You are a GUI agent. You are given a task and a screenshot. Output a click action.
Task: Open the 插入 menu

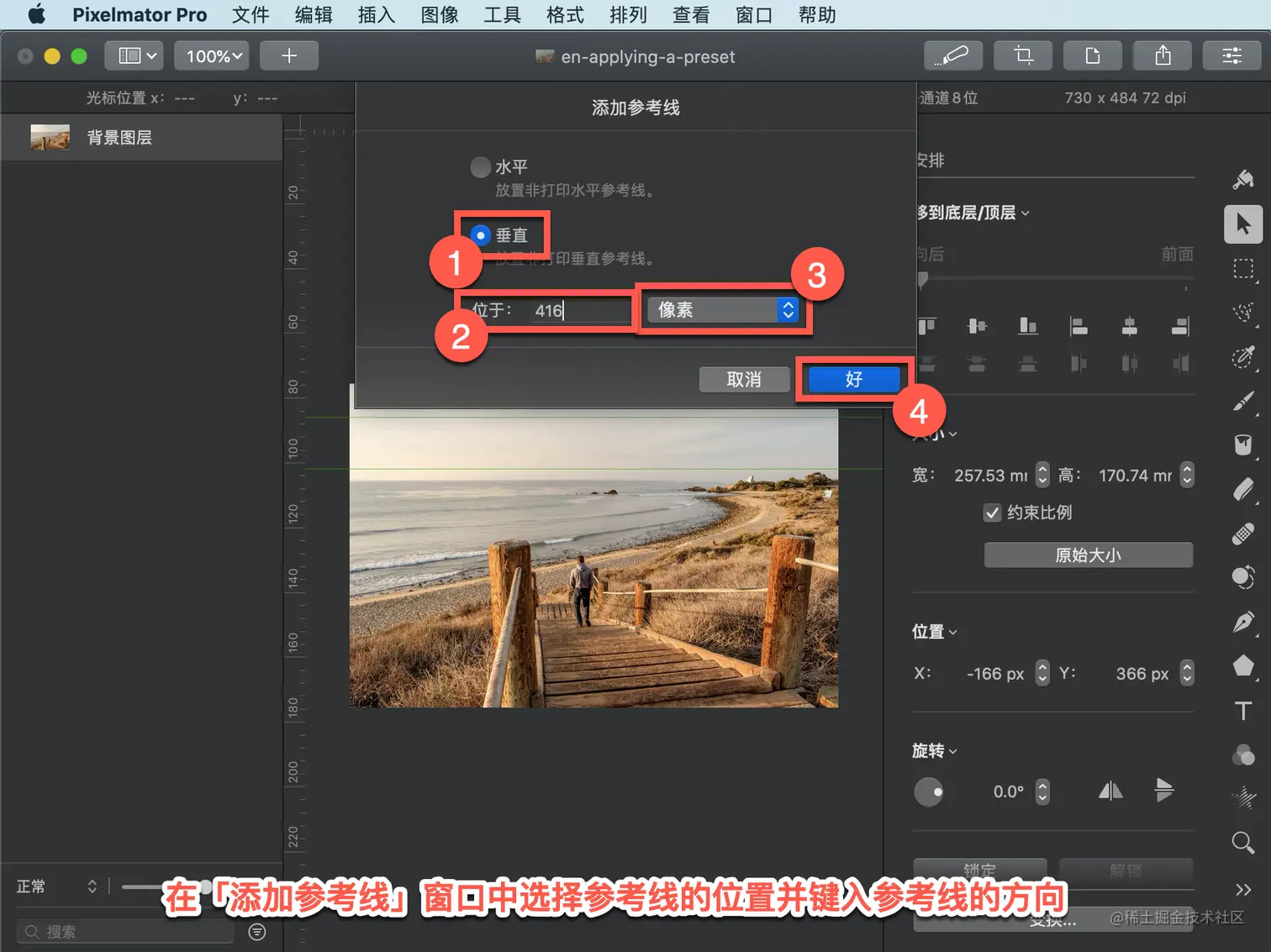tap(377, 14)
